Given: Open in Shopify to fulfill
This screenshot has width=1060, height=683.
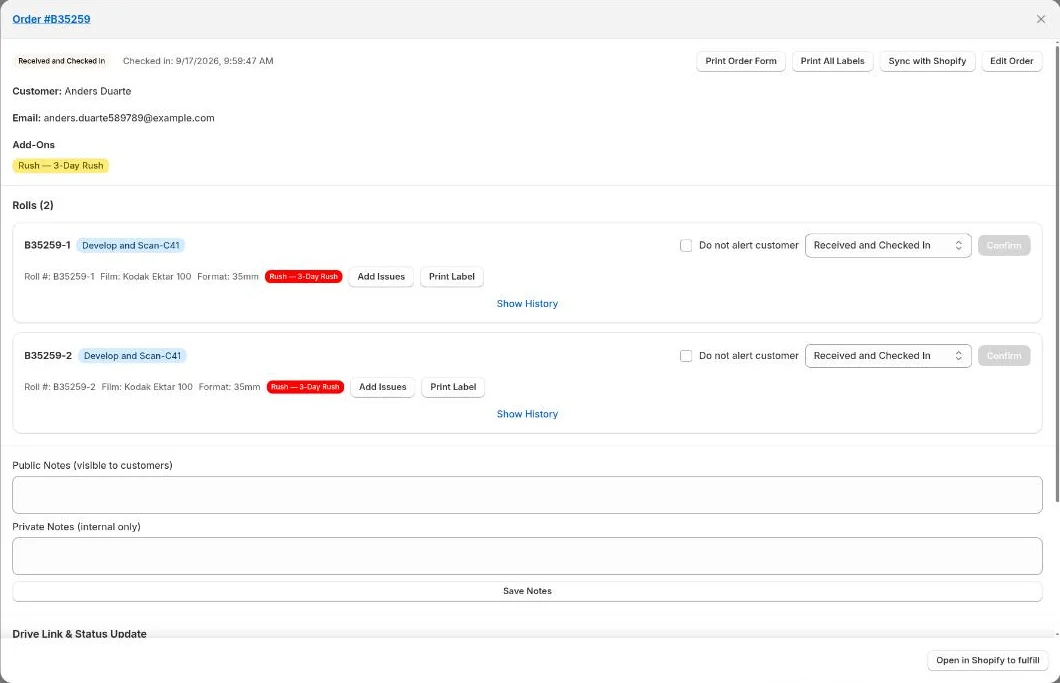Looking at the screenshot, I should pyautogui.click(x=988, y=660).
